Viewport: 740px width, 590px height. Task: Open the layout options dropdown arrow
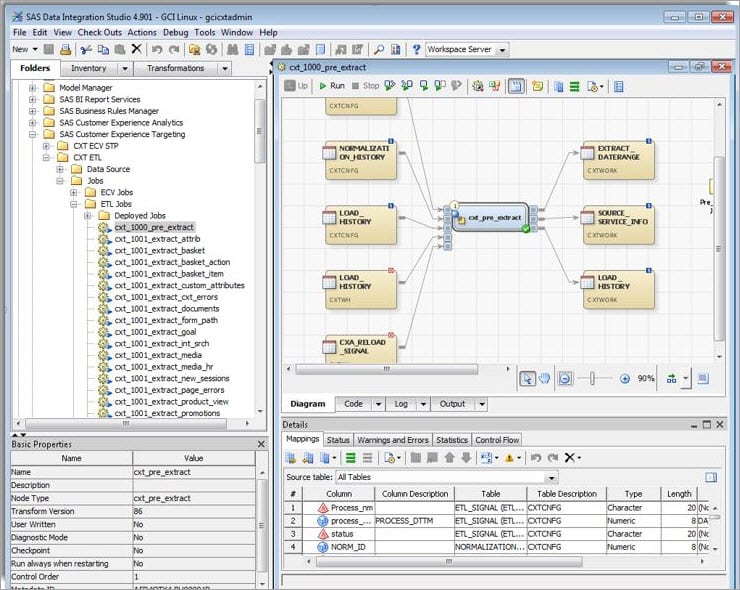point(685,379)
